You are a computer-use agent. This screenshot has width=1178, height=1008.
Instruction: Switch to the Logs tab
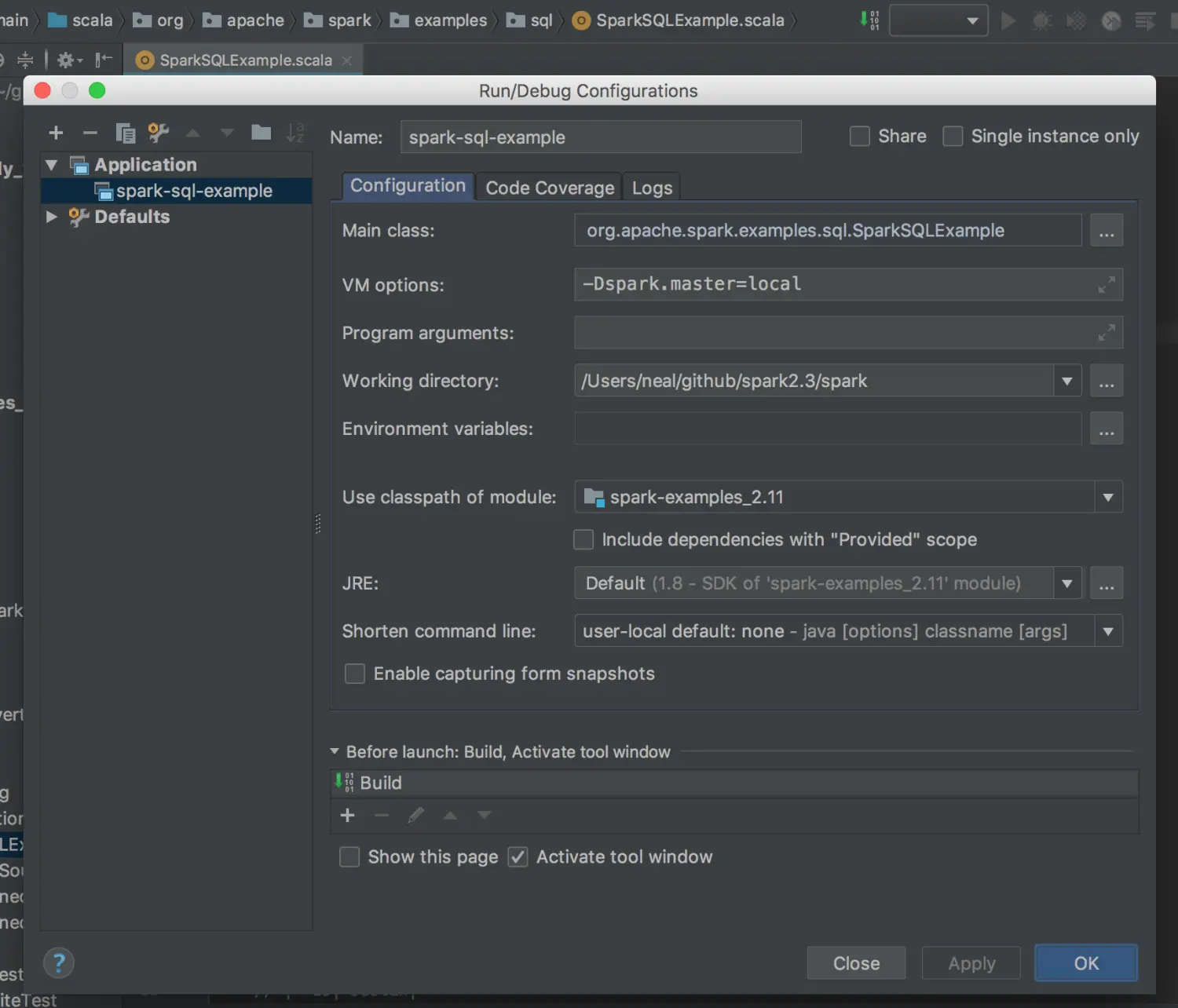click(652, 188)
